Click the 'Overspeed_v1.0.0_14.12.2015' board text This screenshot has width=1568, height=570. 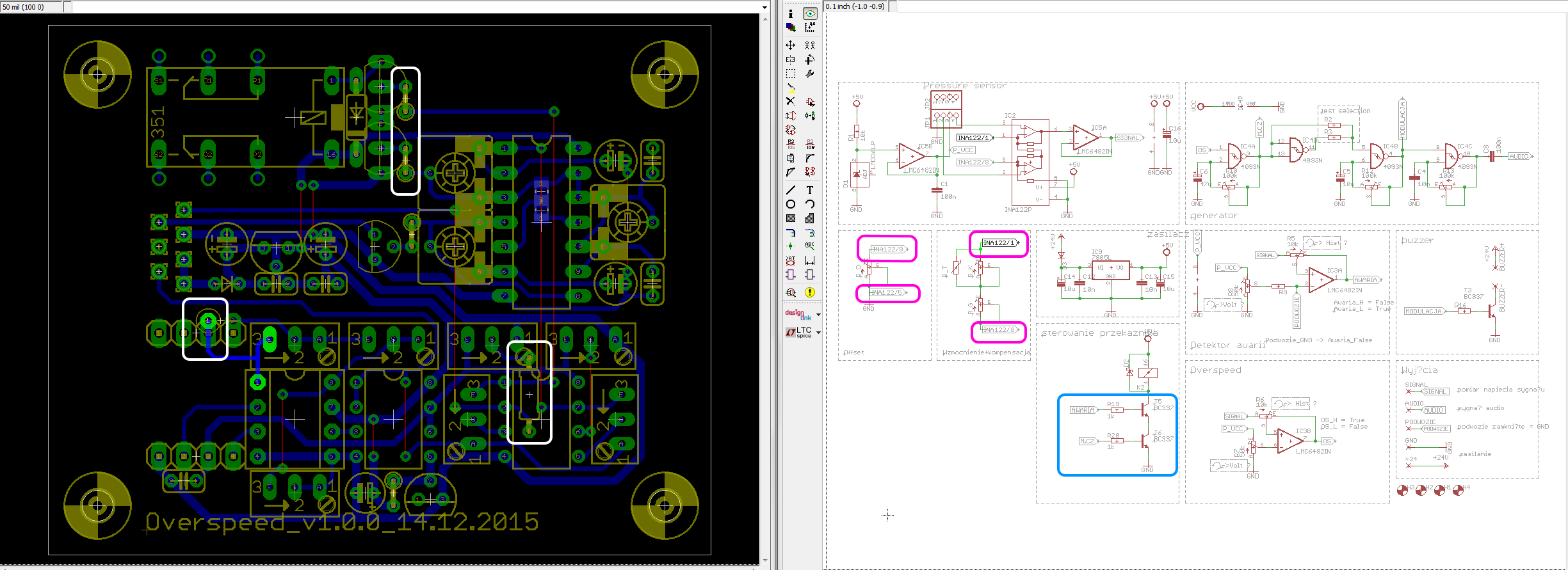point(343,522)
